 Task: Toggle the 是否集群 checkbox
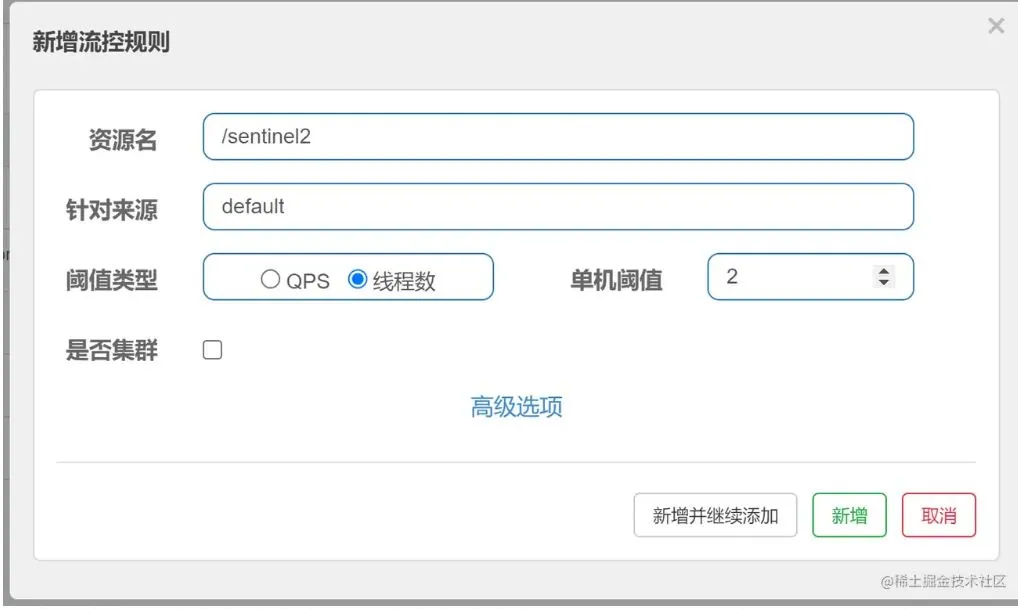[x=212, y=350]
